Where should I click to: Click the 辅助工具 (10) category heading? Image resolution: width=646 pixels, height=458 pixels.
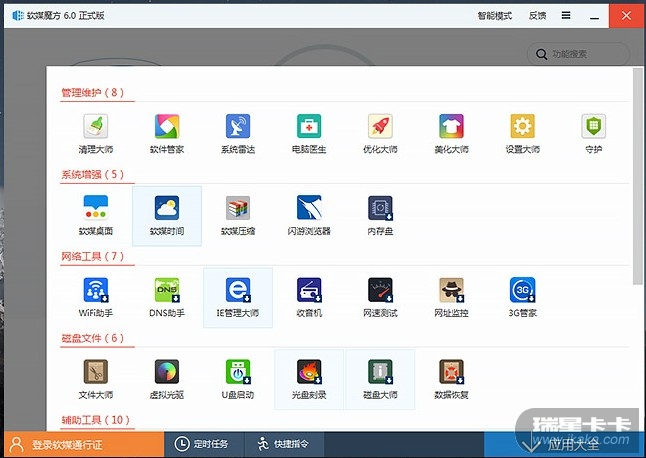pos(96,420)
